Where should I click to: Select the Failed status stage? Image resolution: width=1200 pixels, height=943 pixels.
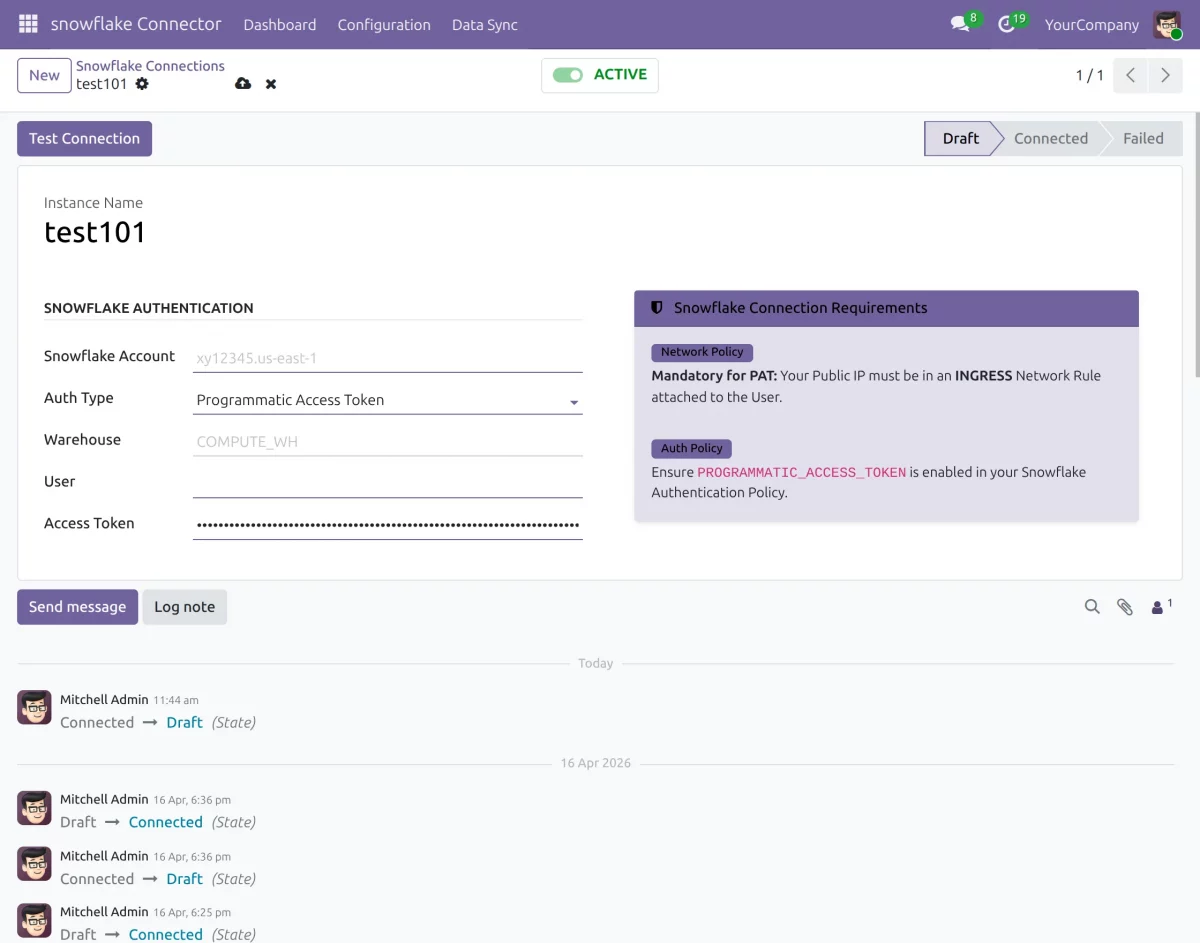1143,139
